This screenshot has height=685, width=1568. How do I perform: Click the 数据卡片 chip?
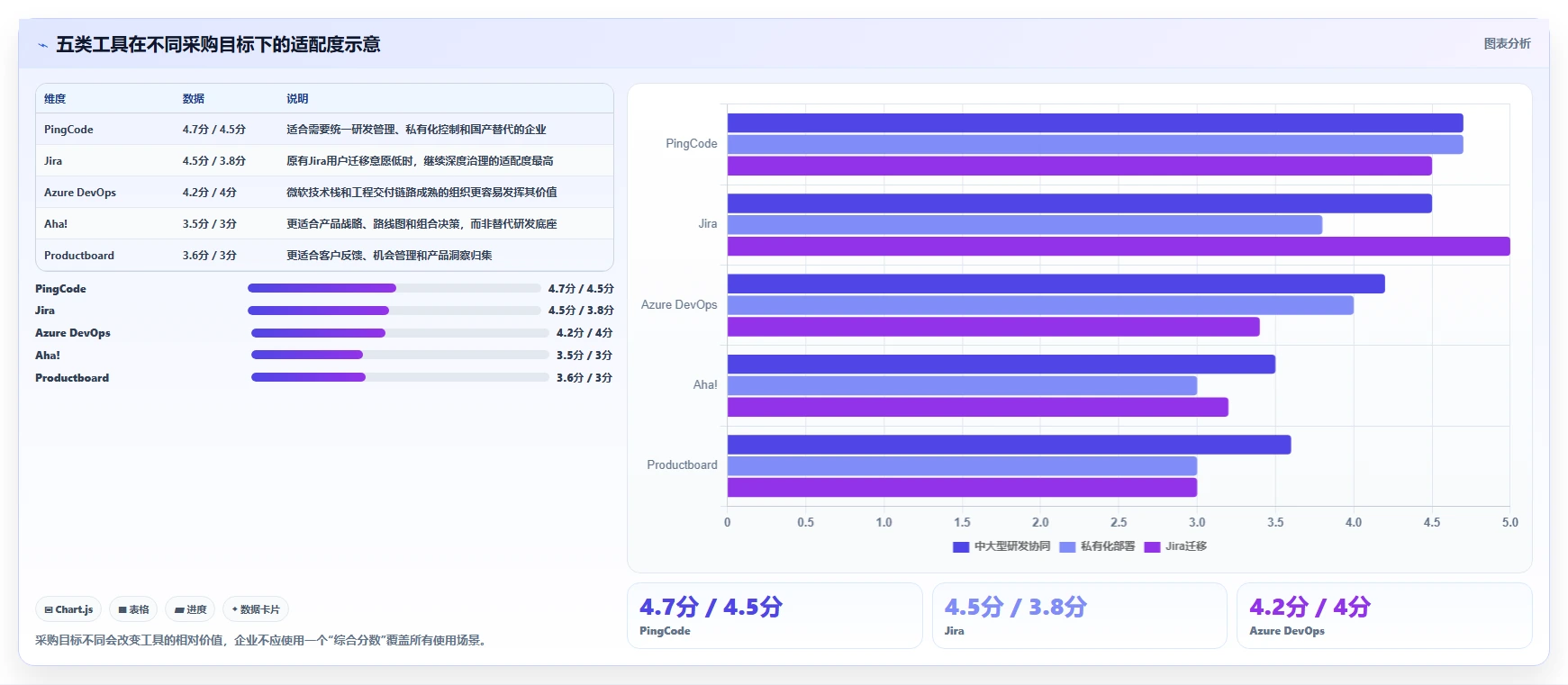tap(256, 609)
